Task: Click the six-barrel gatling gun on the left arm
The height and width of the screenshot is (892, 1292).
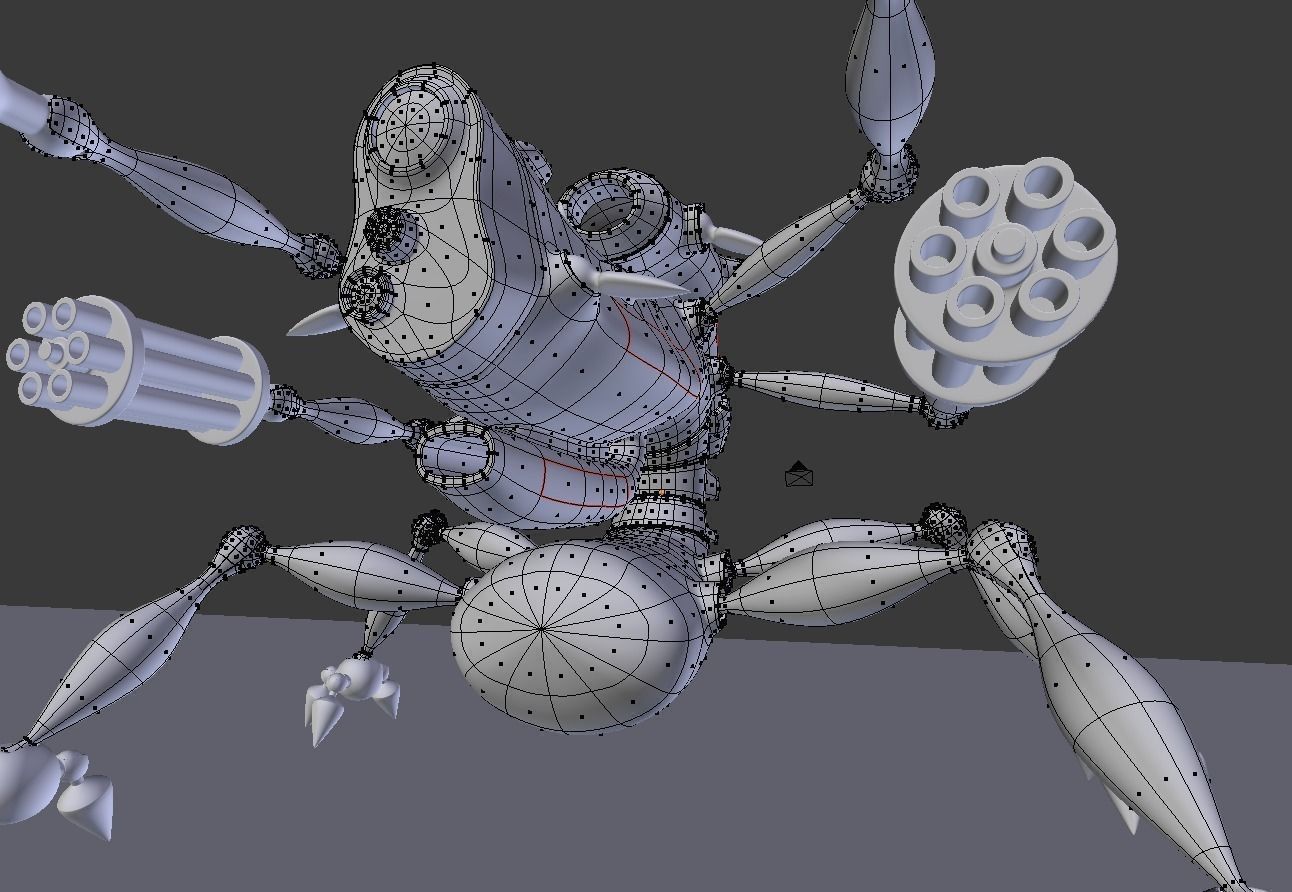Action: pyautogui.click(x=135, y=369)
